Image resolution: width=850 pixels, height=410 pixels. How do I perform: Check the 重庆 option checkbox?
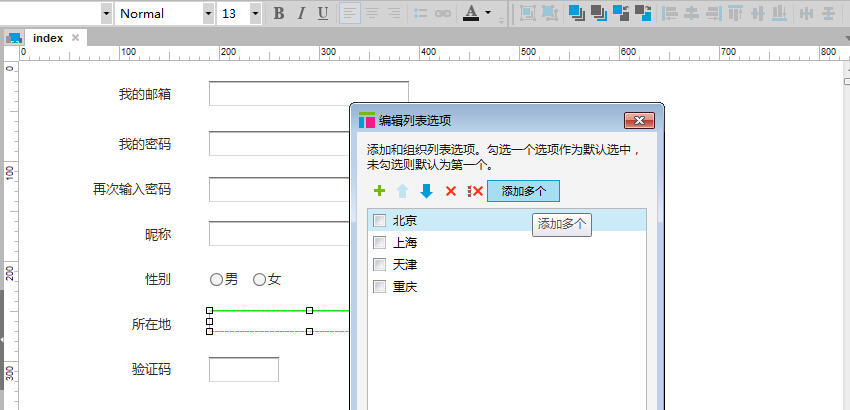coord(380,287)
